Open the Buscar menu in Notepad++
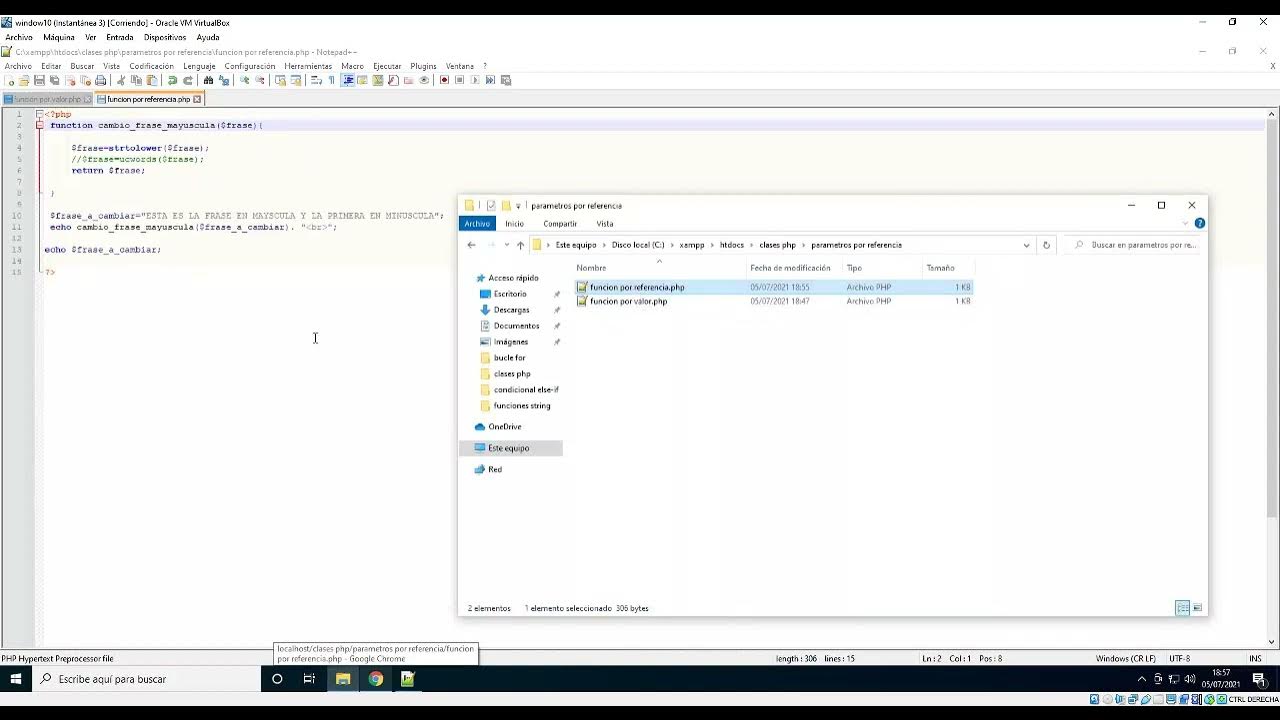The image size is (1280, 720). pyautogui.click(x=82, y=66)
